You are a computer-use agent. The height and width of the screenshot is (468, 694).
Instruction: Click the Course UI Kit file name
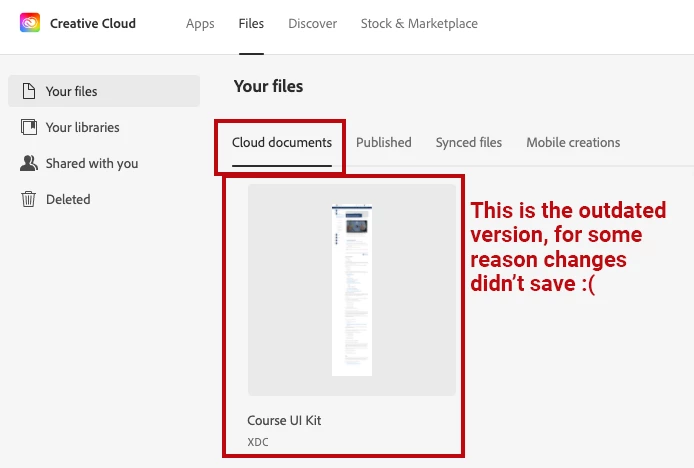coord(284,420)
